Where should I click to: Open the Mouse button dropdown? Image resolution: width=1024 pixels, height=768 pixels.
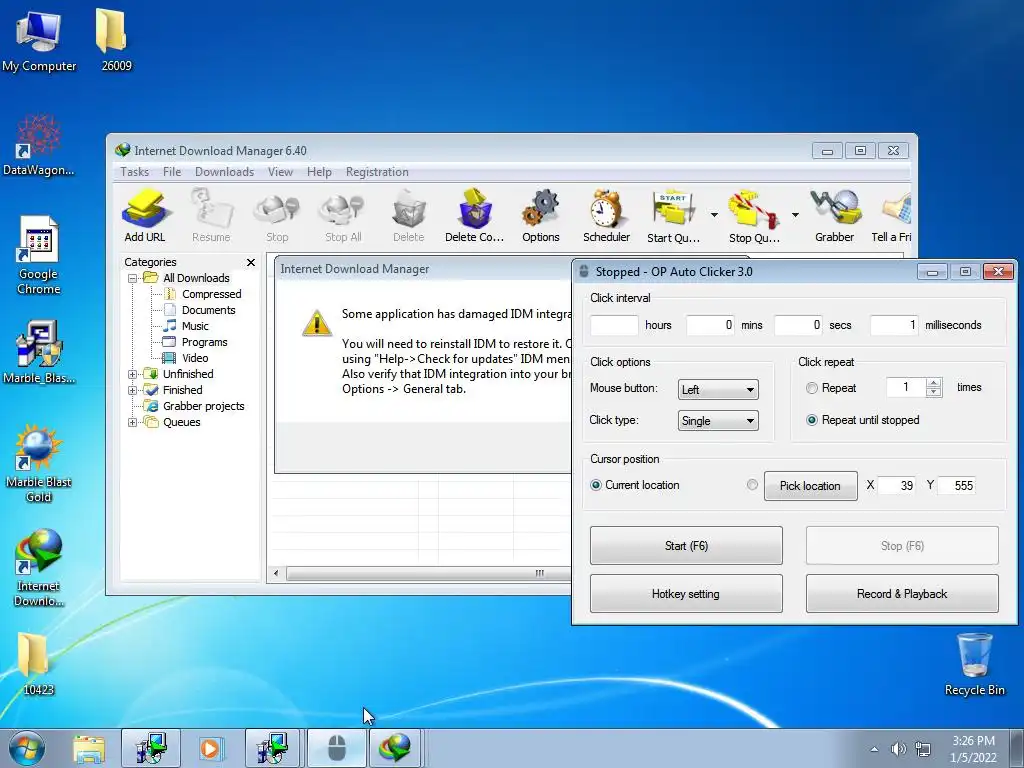click(x=718, y=390)
